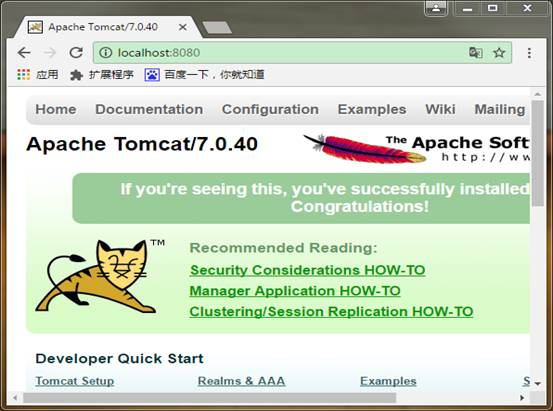Screen dimensions: 553x411
Task: Open the translate page icon
Action: pos(476,53)
